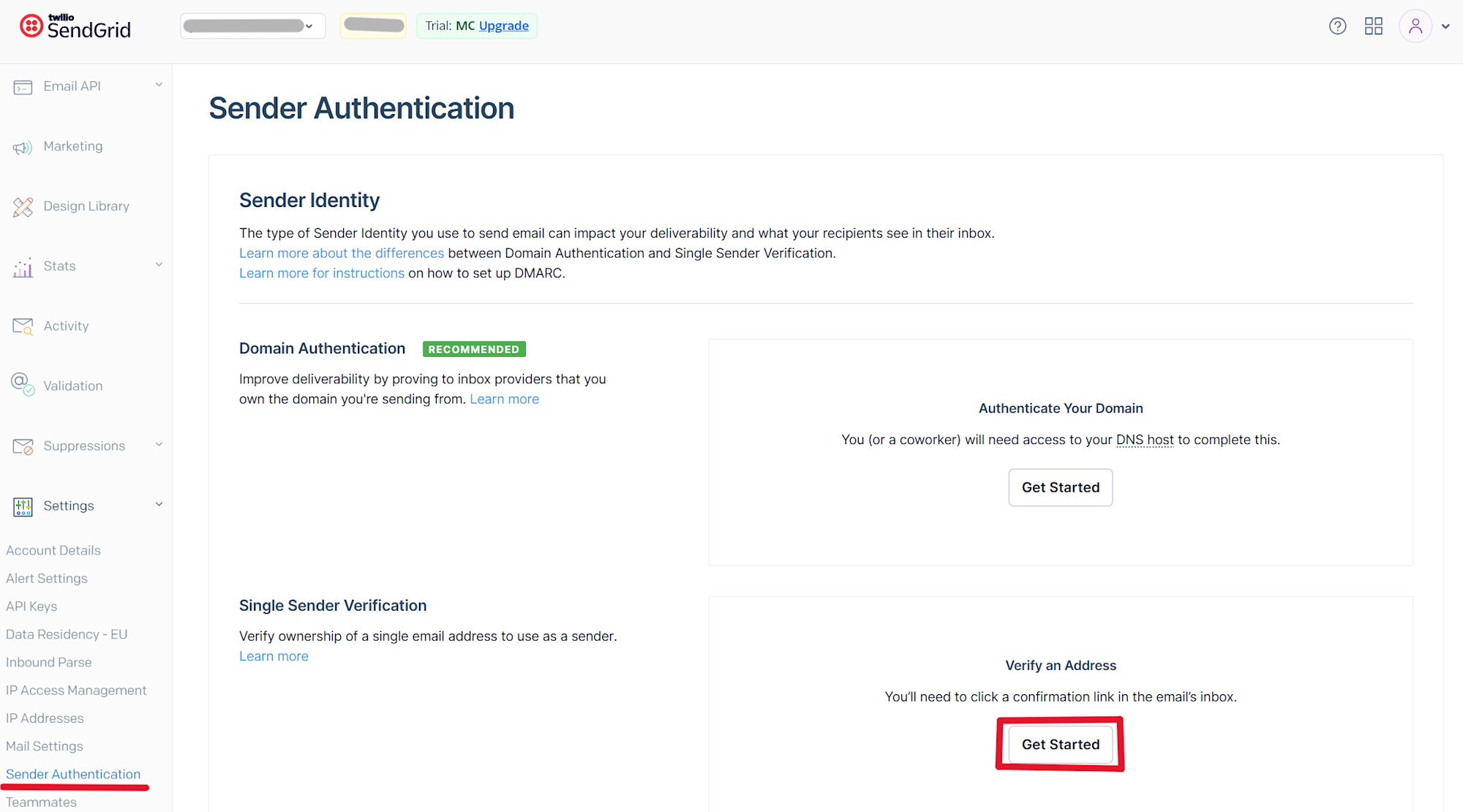Click the app switcher grid icon
Image resolution: width=1463 pixels, height=812 pixels.
click(x=1374, y=26)
